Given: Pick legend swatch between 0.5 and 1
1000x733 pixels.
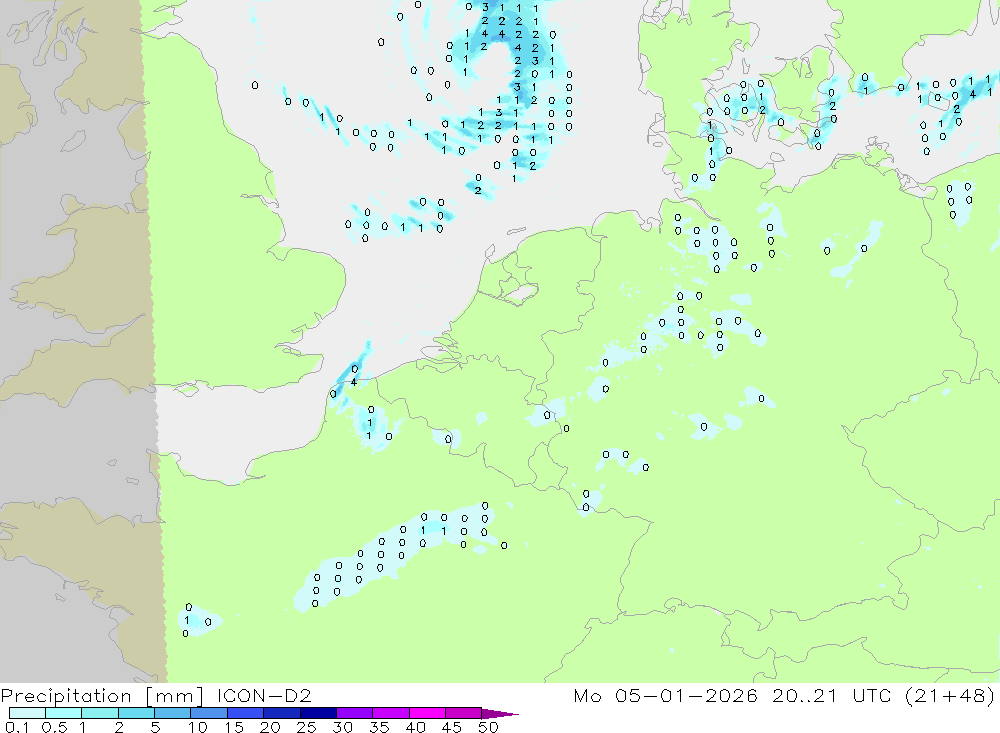Looking at the screenshot, I should 64,713.
